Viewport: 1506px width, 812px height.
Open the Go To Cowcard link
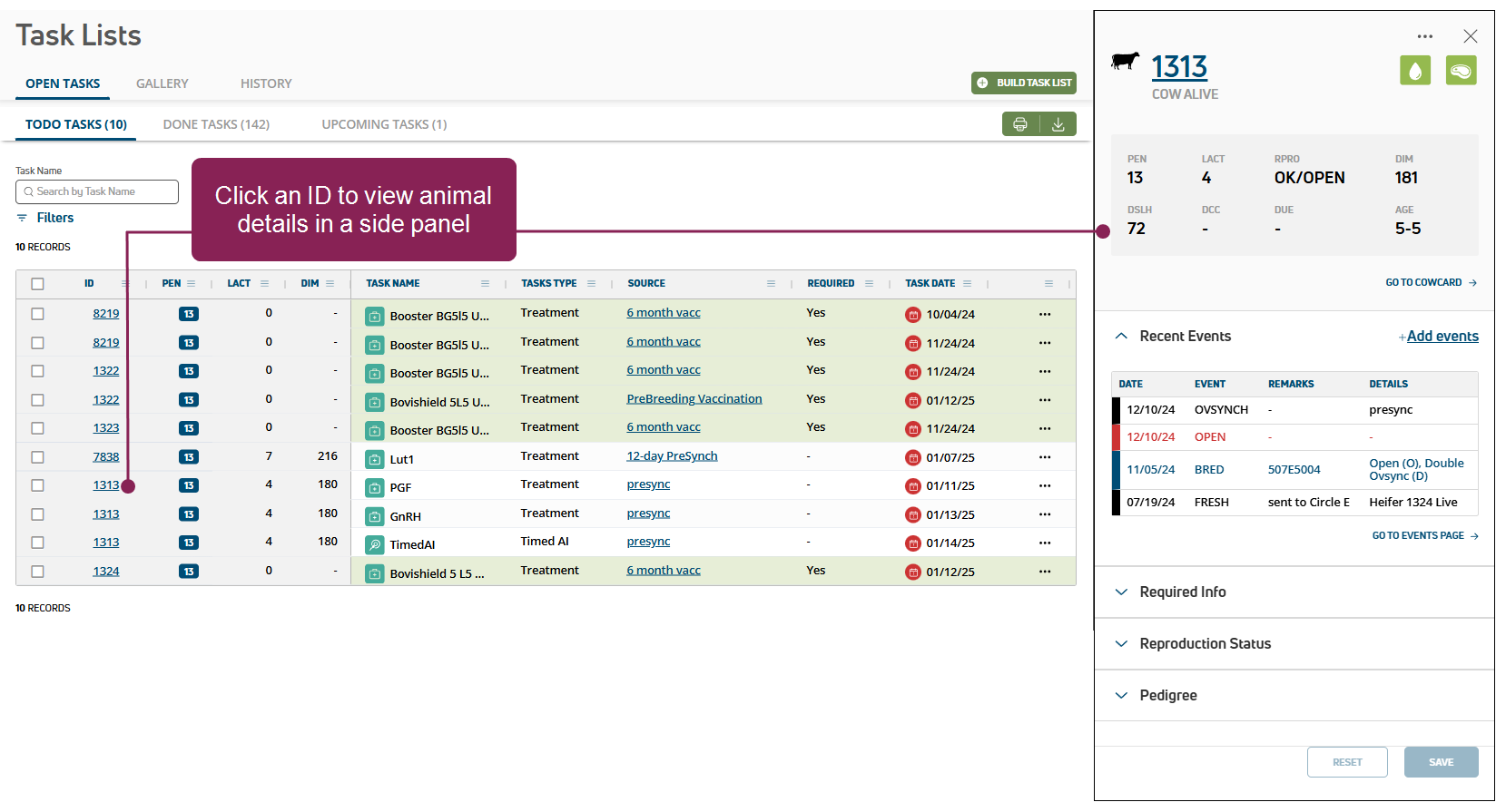tap(1430, 283)
